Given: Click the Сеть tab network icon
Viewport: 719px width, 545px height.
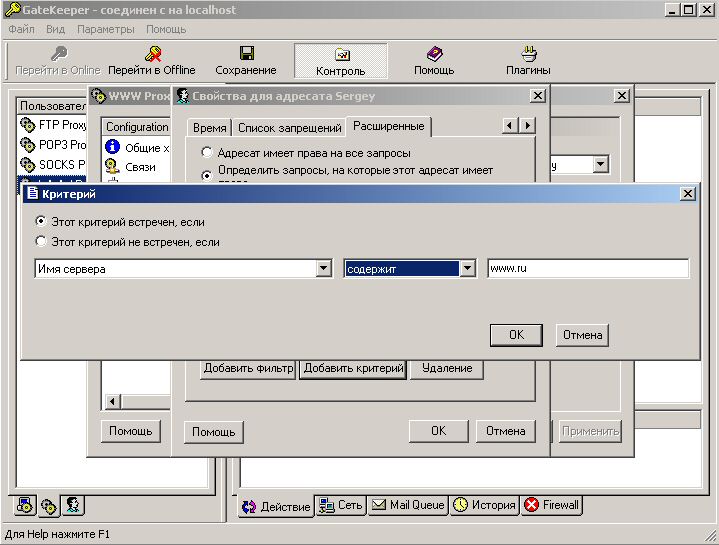Looking at the screenshot, I should 327,505.
